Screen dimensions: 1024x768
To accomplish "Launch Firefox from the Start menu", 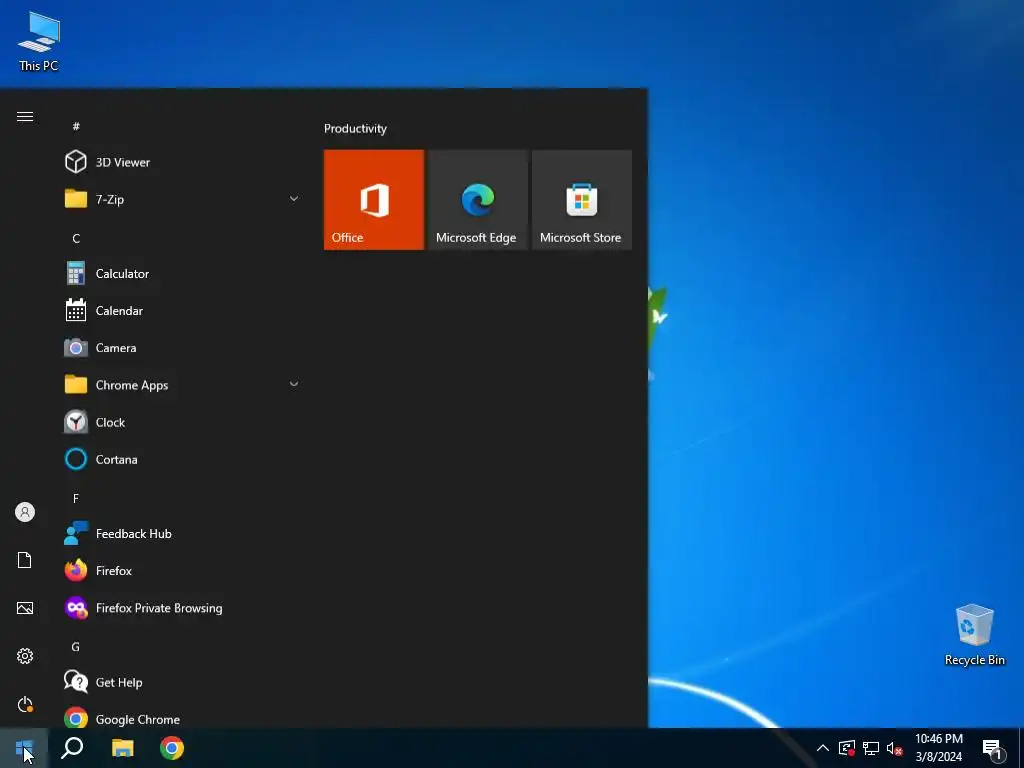I will [180, 571].
